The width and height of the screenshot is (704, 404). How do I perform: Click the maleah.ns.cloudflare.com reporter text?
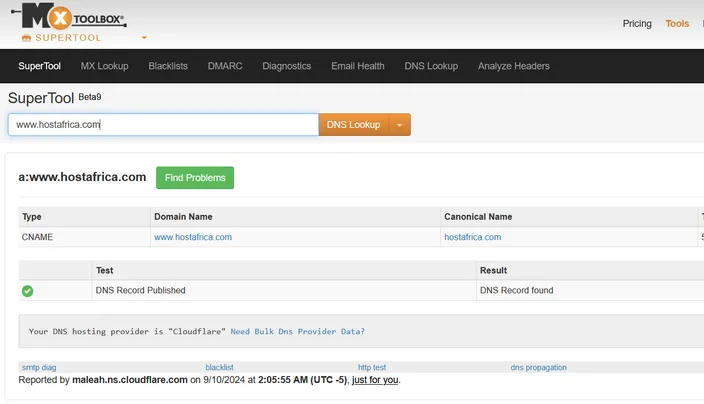pos(130,380)
